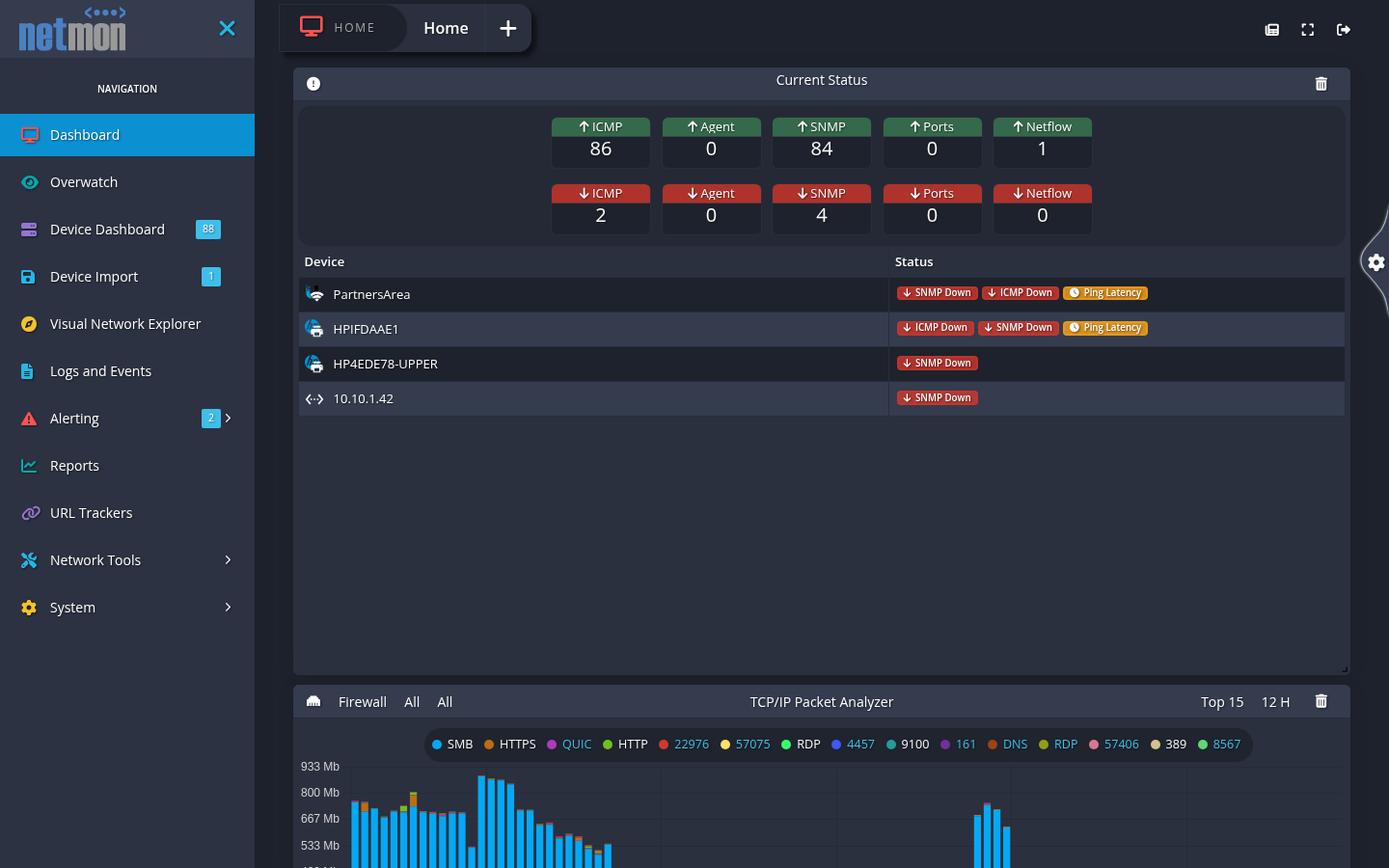Click the Reports chart icon

pyautogui.click(x=29, y=466)
